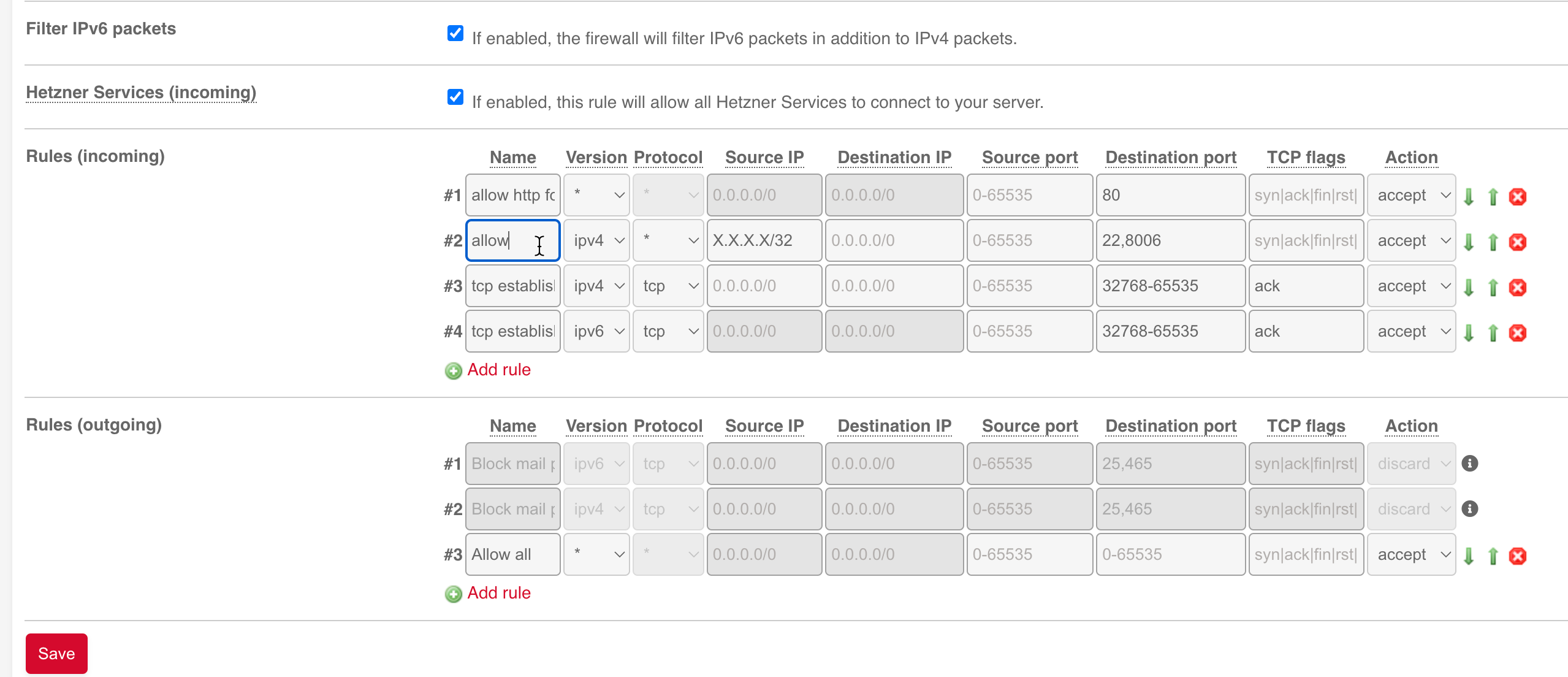Focus name field containing 'allow' in rule #2
The height and width of the screenshot is (677, 1568).
(513, 240)
